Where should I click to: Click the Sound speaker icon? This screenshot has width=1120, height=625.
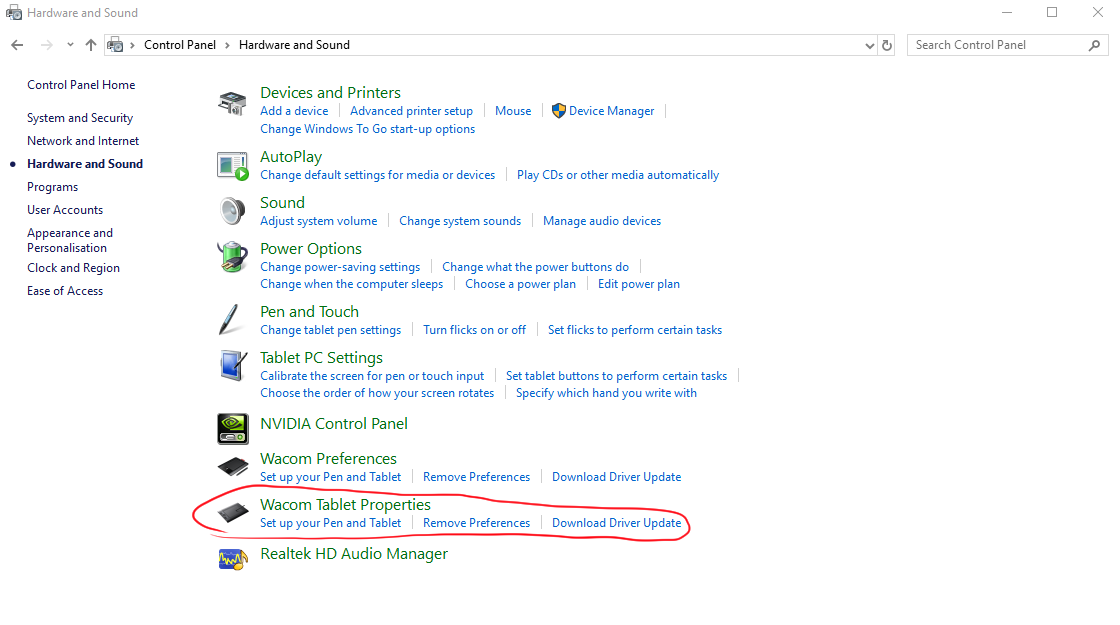click(x=232, y=211)
